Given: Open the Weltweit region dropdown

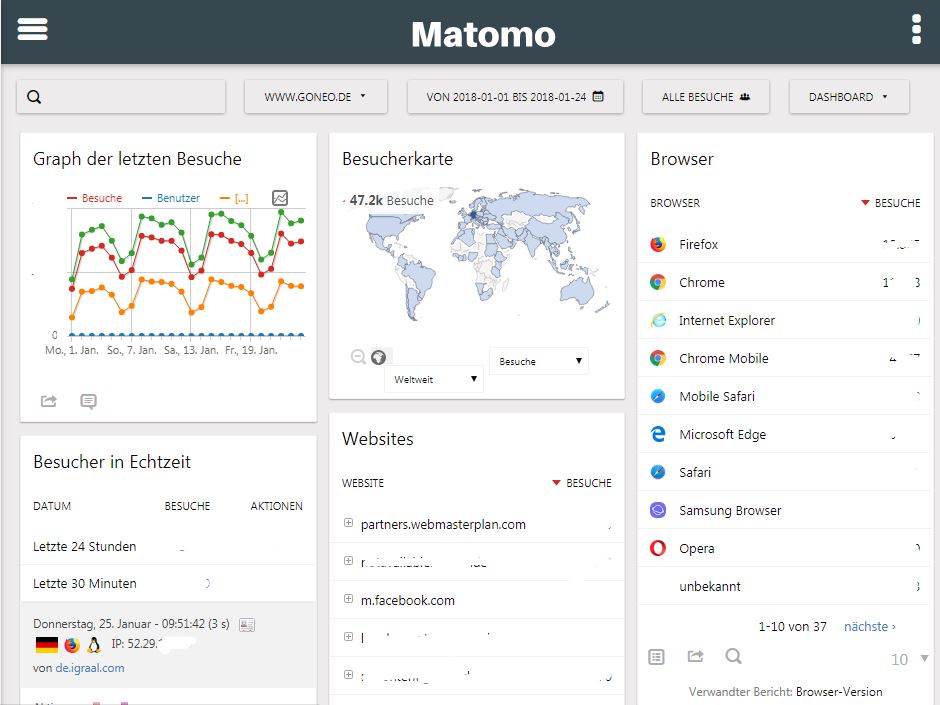Looking at the screenshot, I should [434, 379].
